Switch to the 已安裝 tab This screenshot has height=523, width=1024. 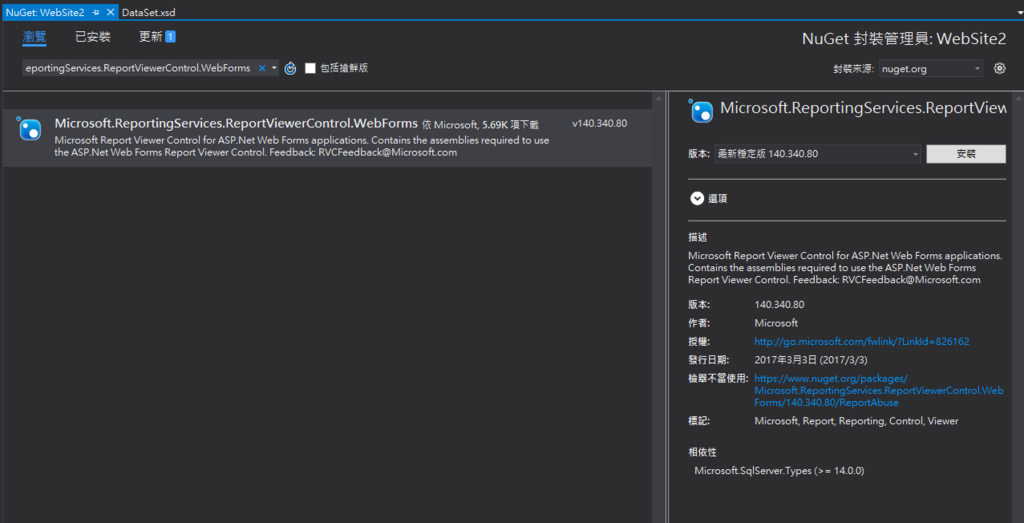pos(92,37)
